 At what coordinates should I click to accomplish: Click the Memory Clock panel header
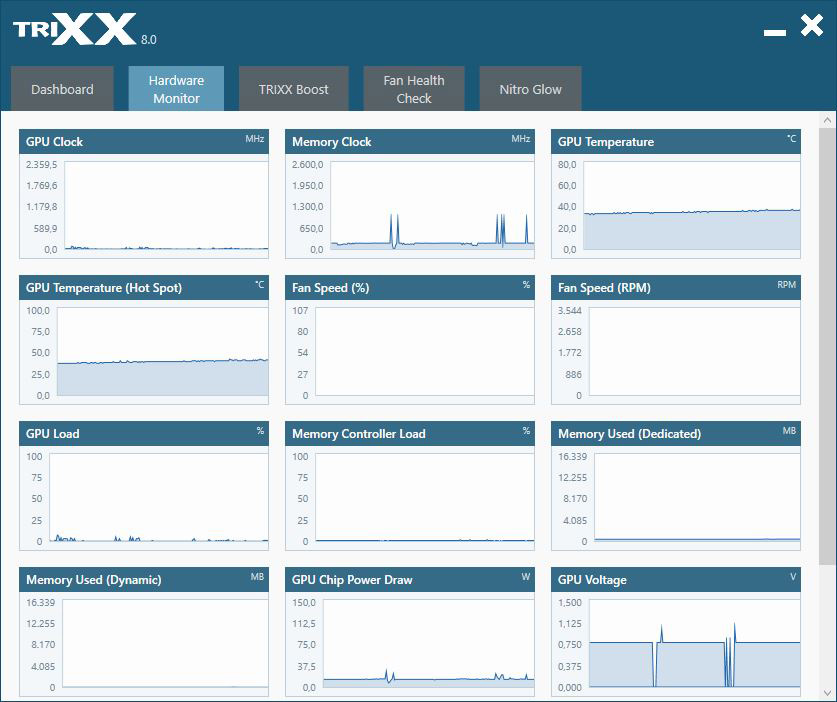(409, 141)
